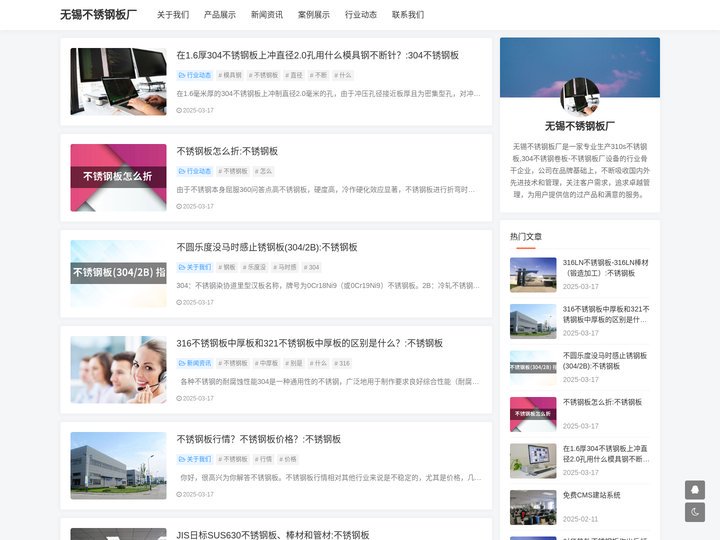Click the round profile avatar in sidebar
This screenshot has width=720, height=540.
(x=580, y=97)
